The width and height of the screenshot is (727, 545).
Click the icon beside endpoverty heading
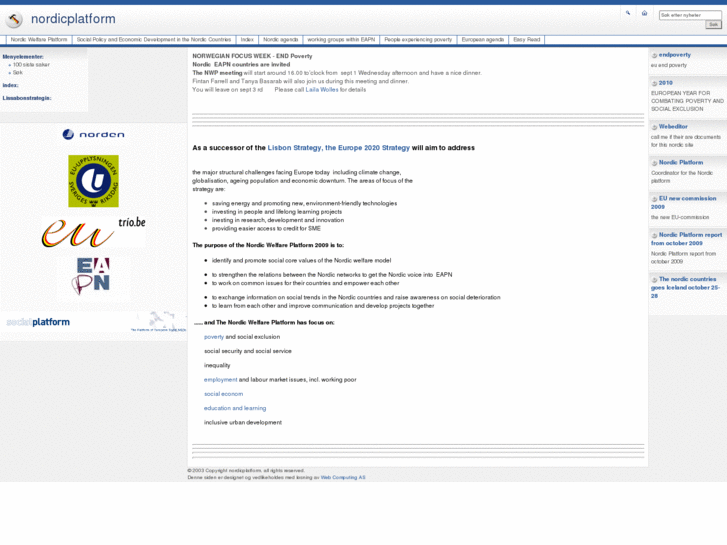[x=654, y=55]
